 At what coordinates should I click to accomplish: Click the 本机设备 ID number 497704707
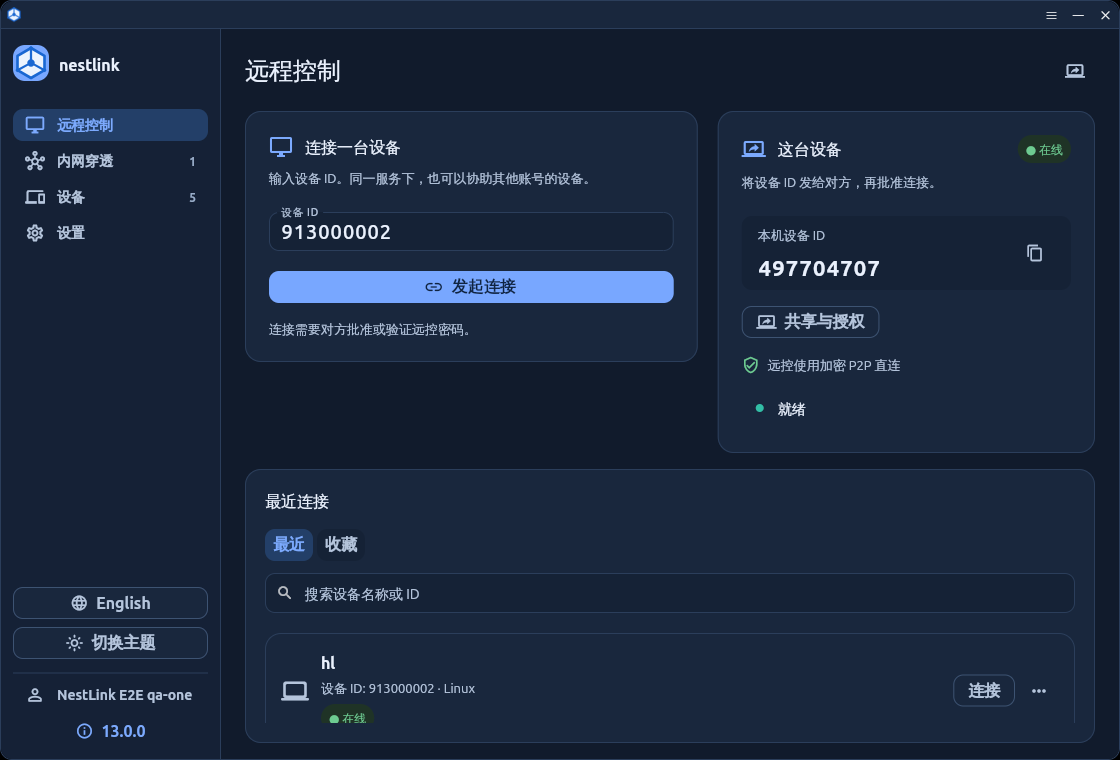[x=819, y=269]
